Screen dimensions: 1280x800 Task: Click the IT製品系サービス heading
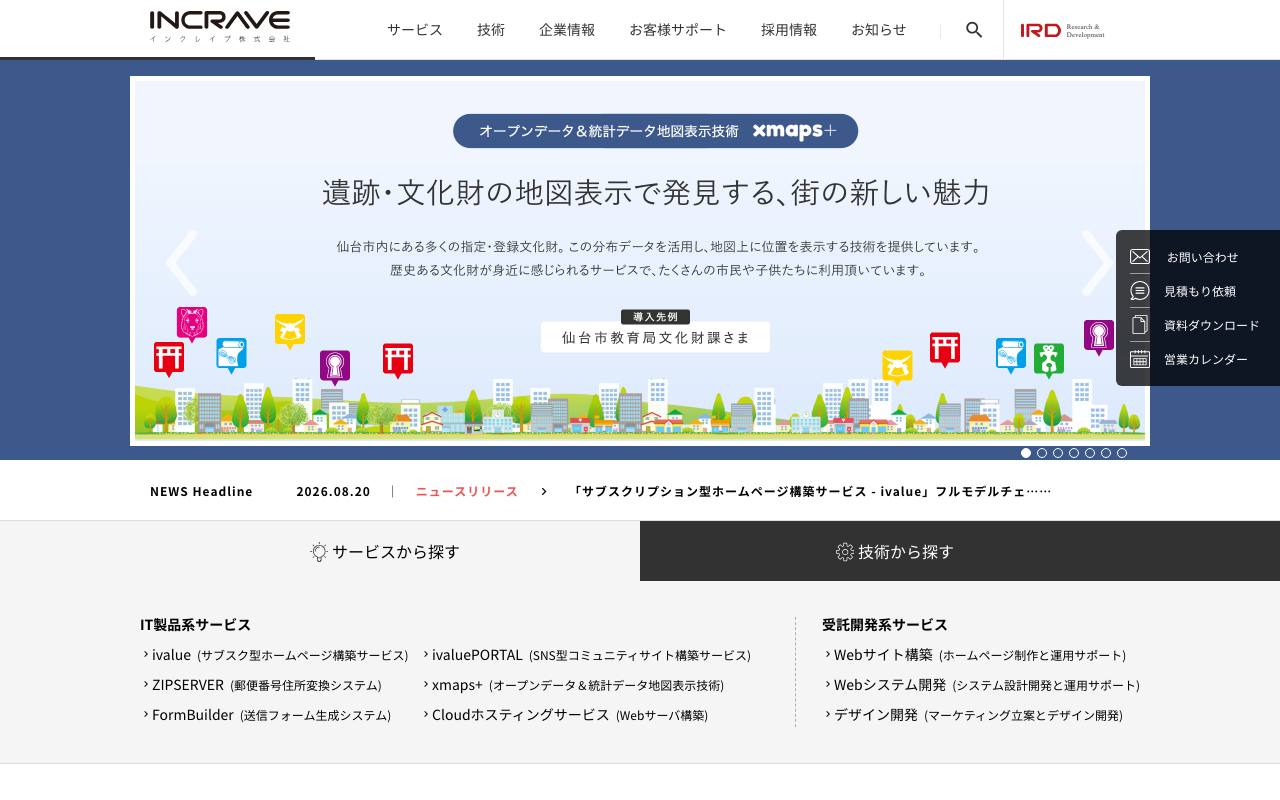[x=196, y=625]
